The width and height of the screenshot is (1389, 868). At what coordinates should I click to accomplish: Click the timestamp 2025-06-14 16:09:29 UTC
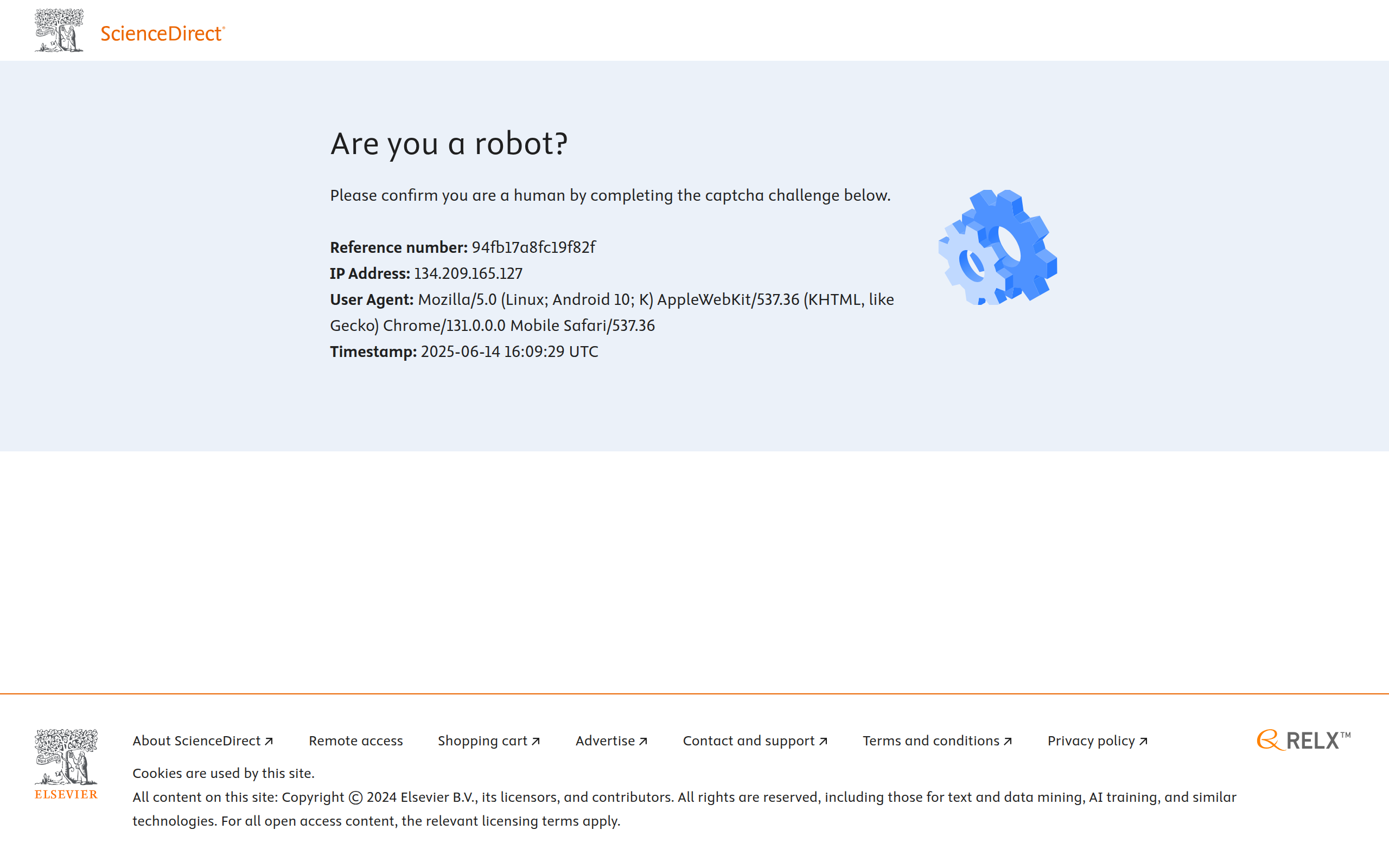pyautogui.click(x=509, y=352)
